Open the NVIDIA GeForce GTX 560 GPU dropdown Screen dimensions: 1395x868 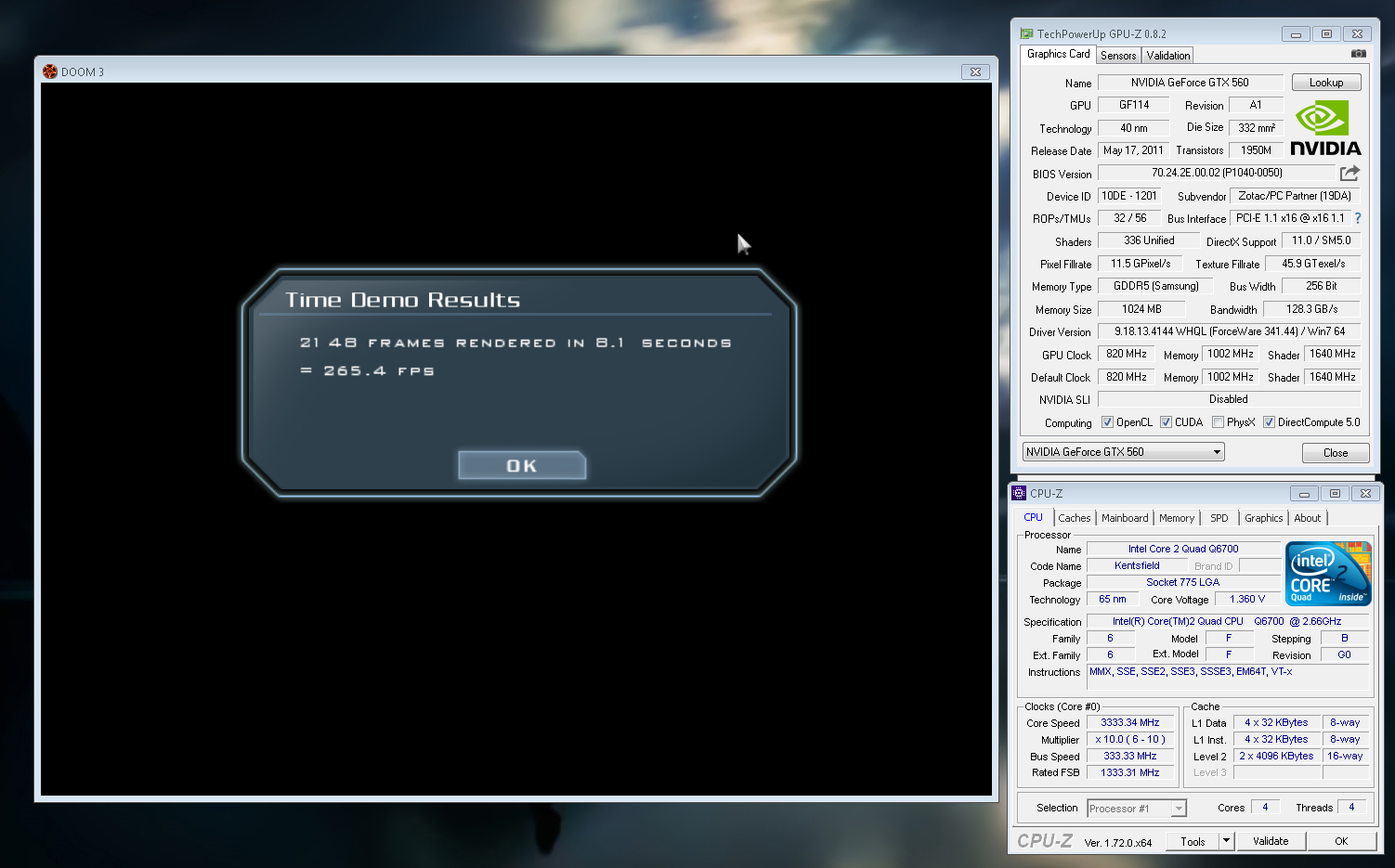point(1123,452)
